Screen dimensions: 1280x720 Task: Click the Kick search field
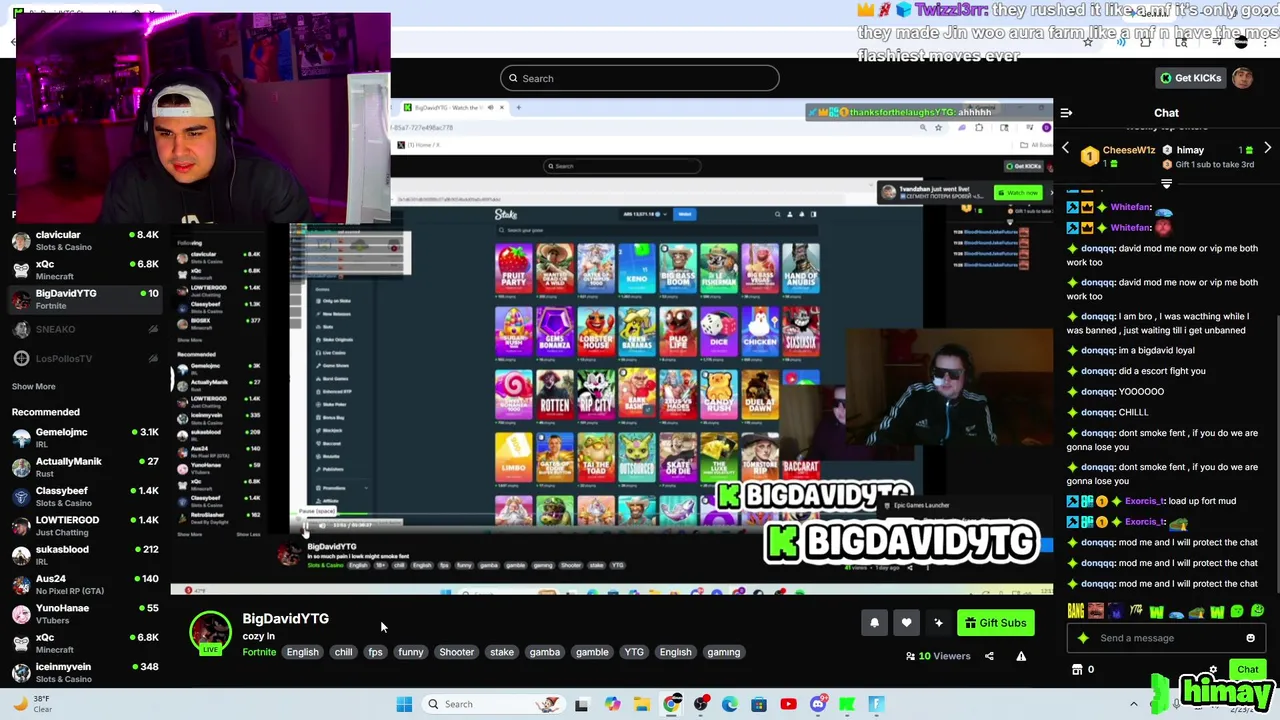point(640,78)
